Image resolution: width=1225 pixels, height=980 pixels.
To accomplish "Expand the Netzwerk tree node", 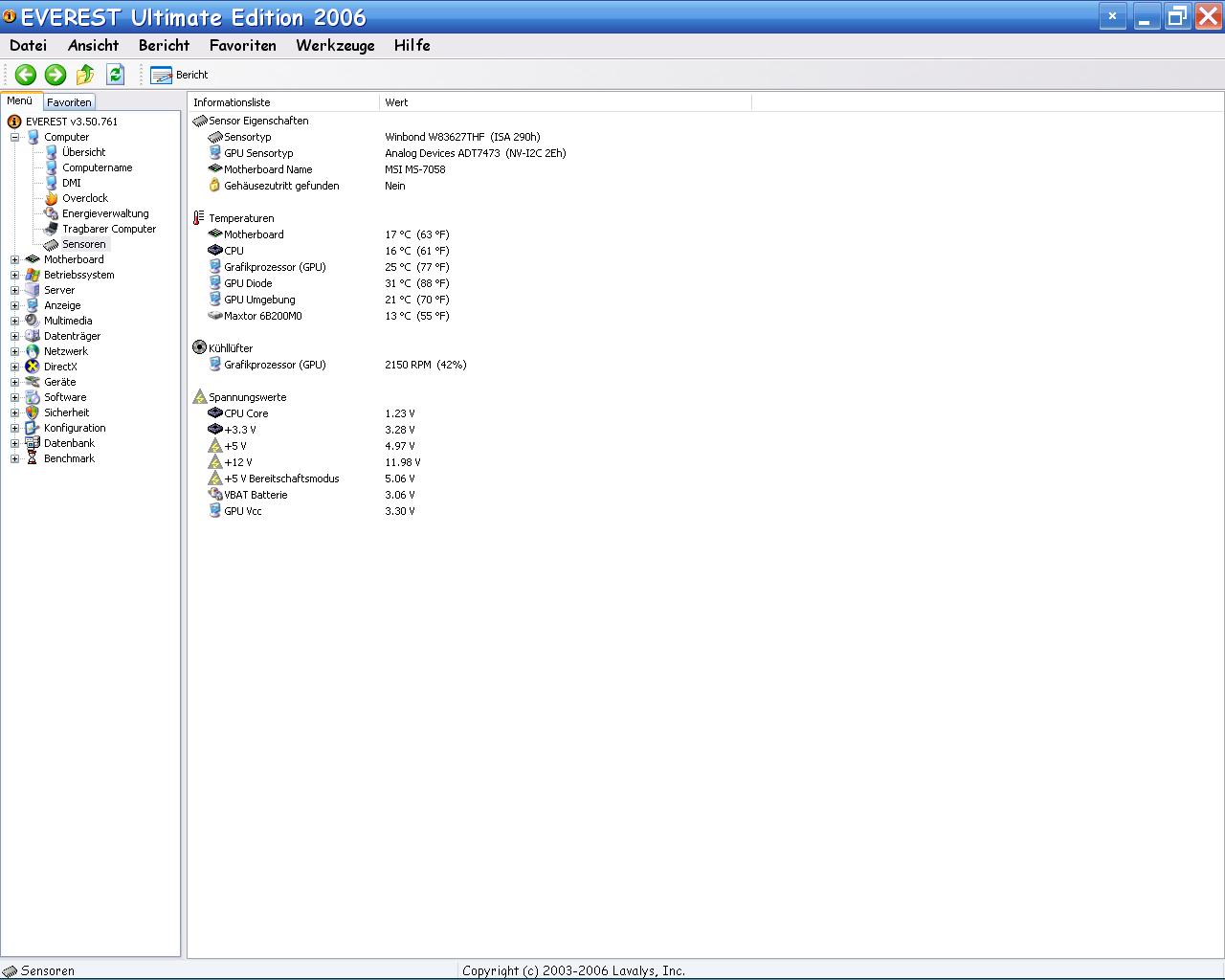I will point(15,351).
